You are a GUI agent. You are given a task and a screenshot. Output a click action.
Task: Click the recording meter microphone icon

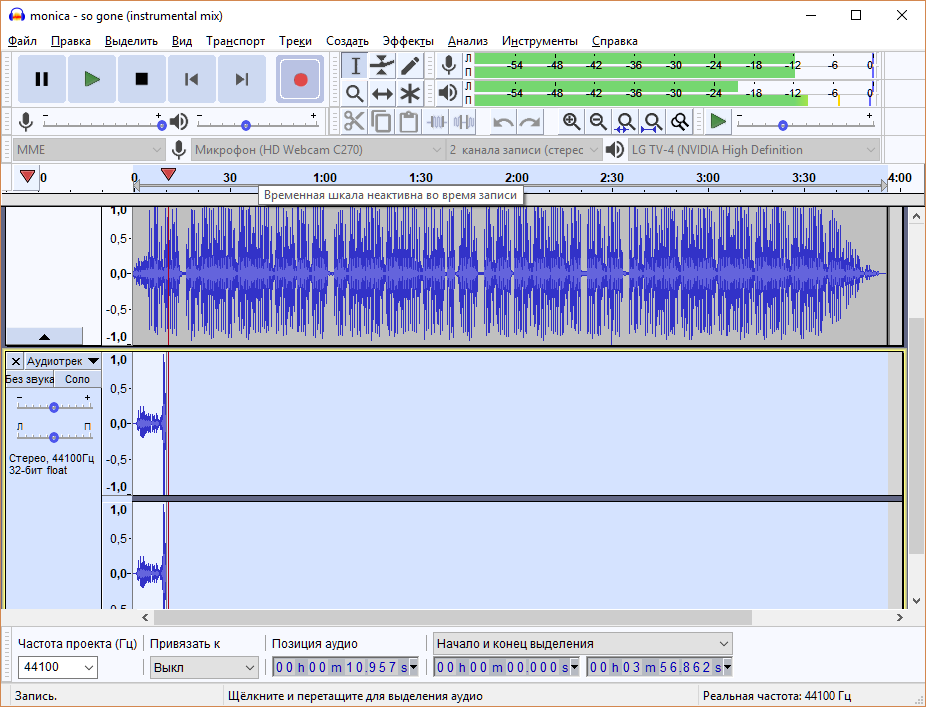pyautogui.click(x=449, y=65)
